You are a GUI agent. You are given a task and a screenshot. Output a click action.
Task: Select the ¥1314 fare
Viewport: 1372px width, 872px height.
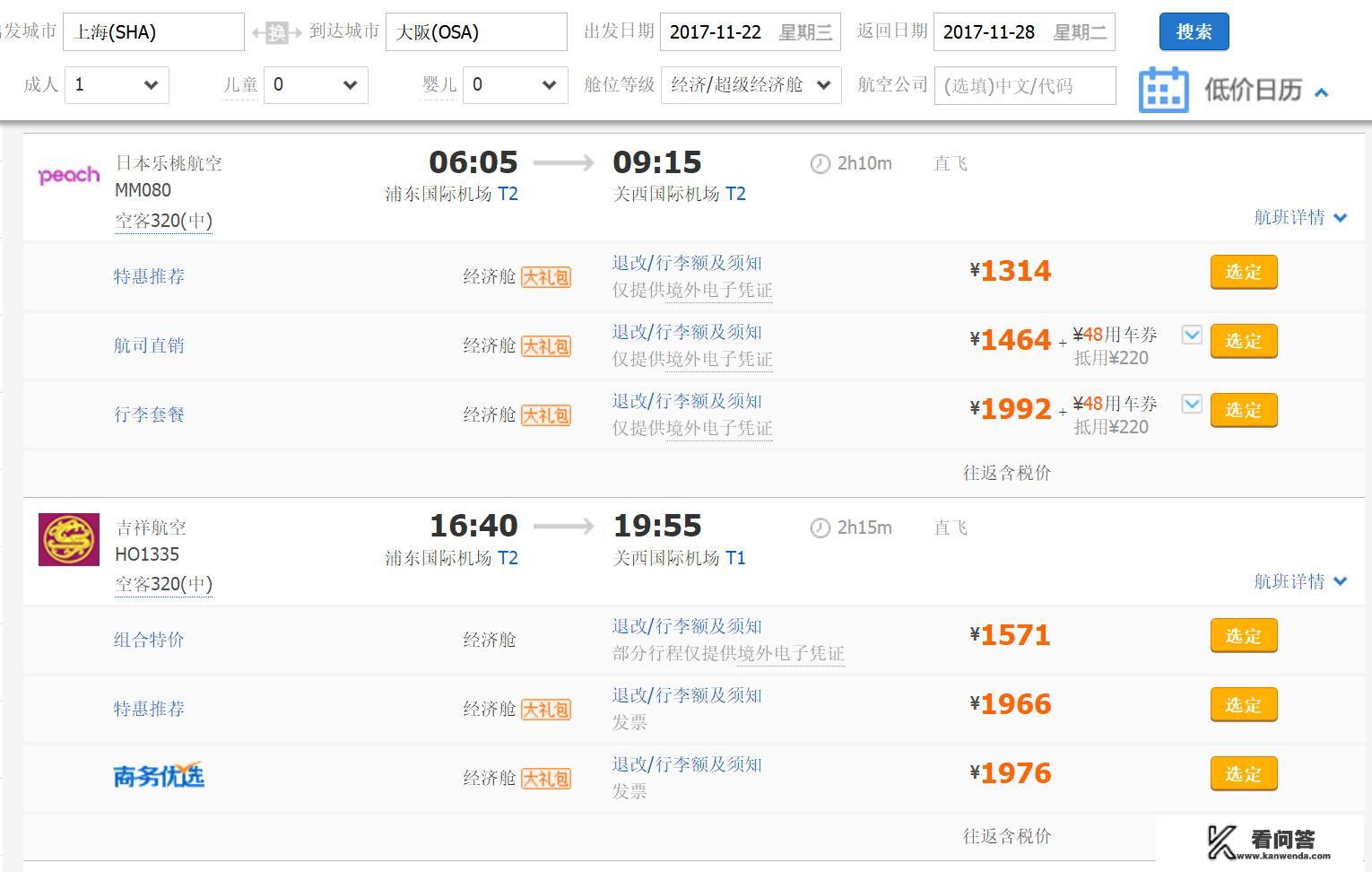[1244, 272]
